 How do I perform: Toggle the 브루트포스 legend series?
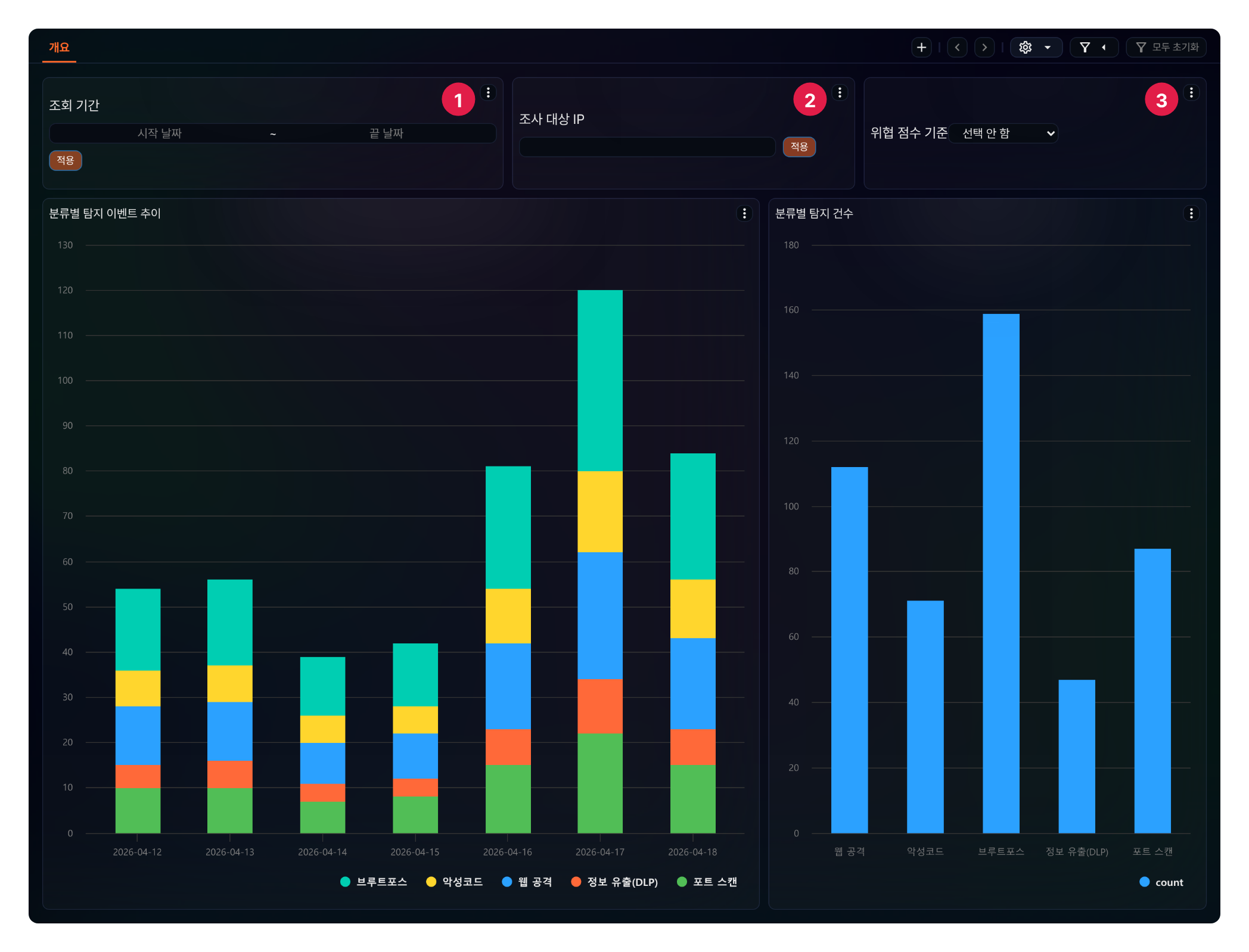coord(374,882)
